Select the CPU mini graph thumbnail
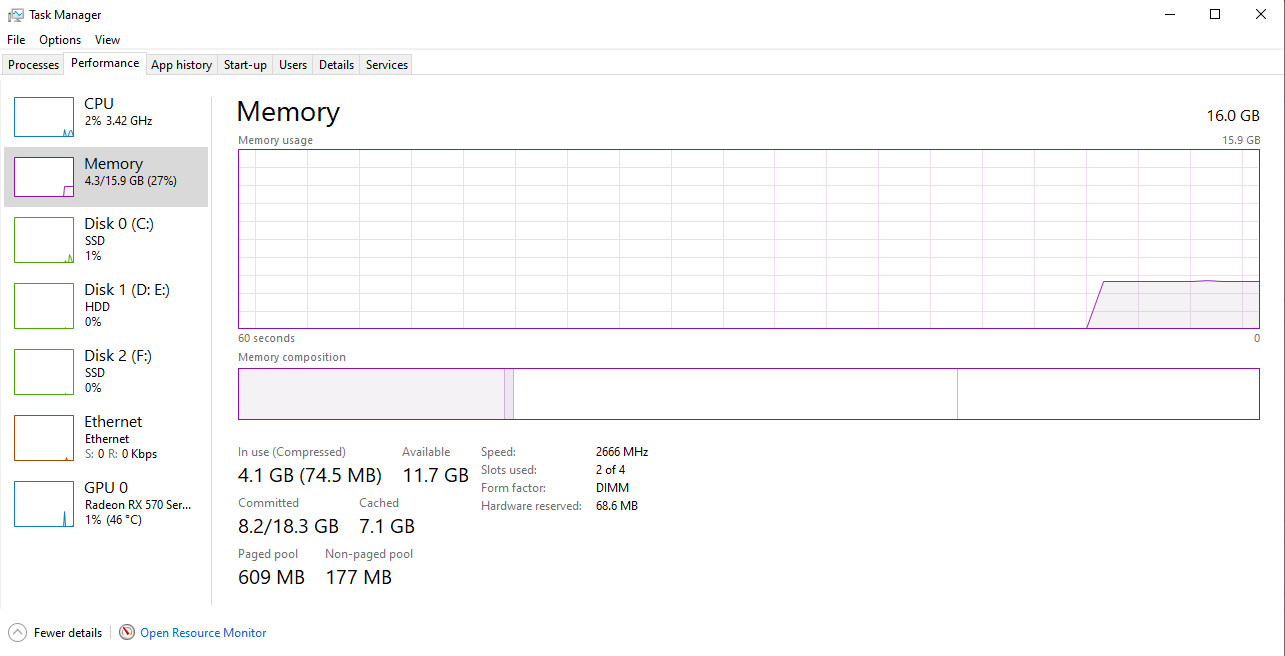This screenshot has height=656, width=1285. coord(44,117)
